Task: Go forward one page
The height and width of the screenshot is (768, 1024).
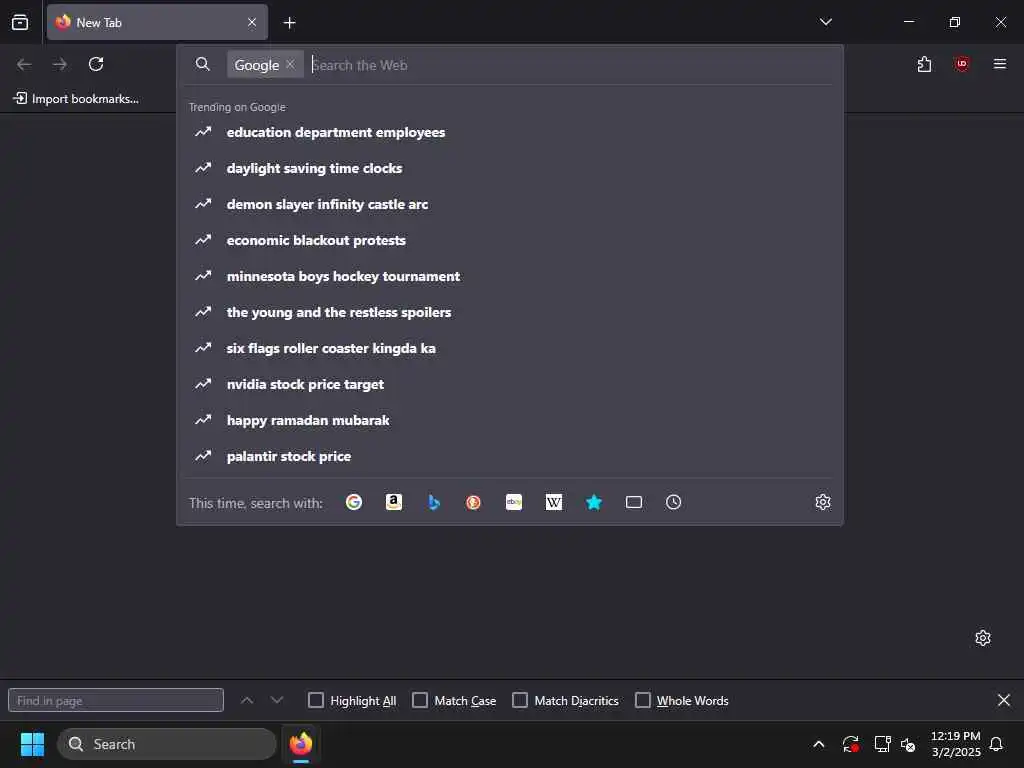Action: [x=59, y=64]
